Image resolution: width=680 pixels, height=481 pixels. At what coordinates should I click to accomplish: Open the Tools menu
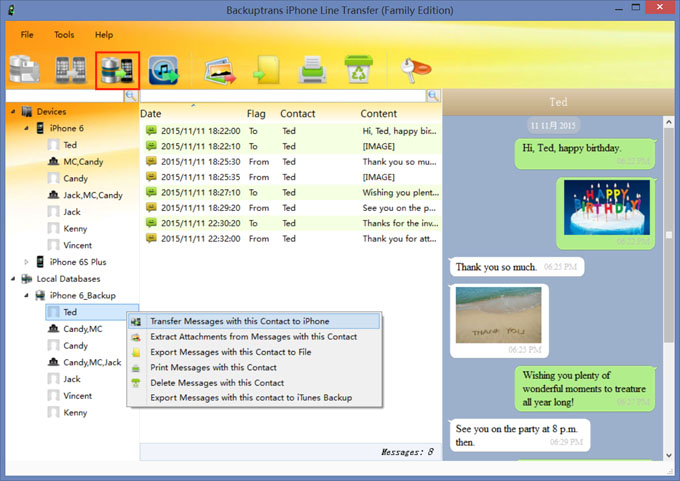point(64,35)
